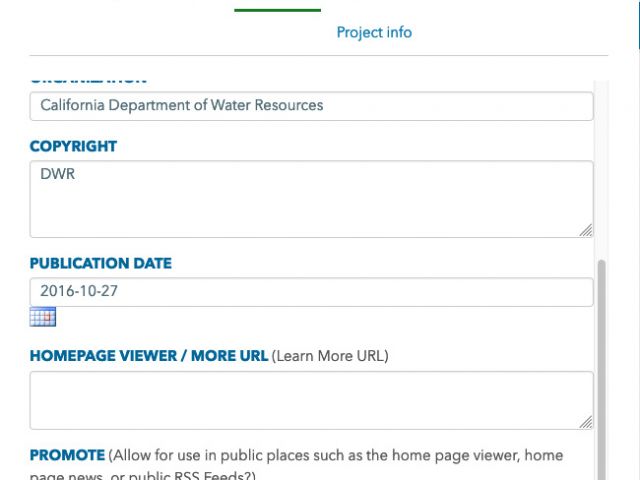The width and height of the screenshot is (640, 480).
Task: Click the (Learn More URL) hint text
Action: point(330,356)
